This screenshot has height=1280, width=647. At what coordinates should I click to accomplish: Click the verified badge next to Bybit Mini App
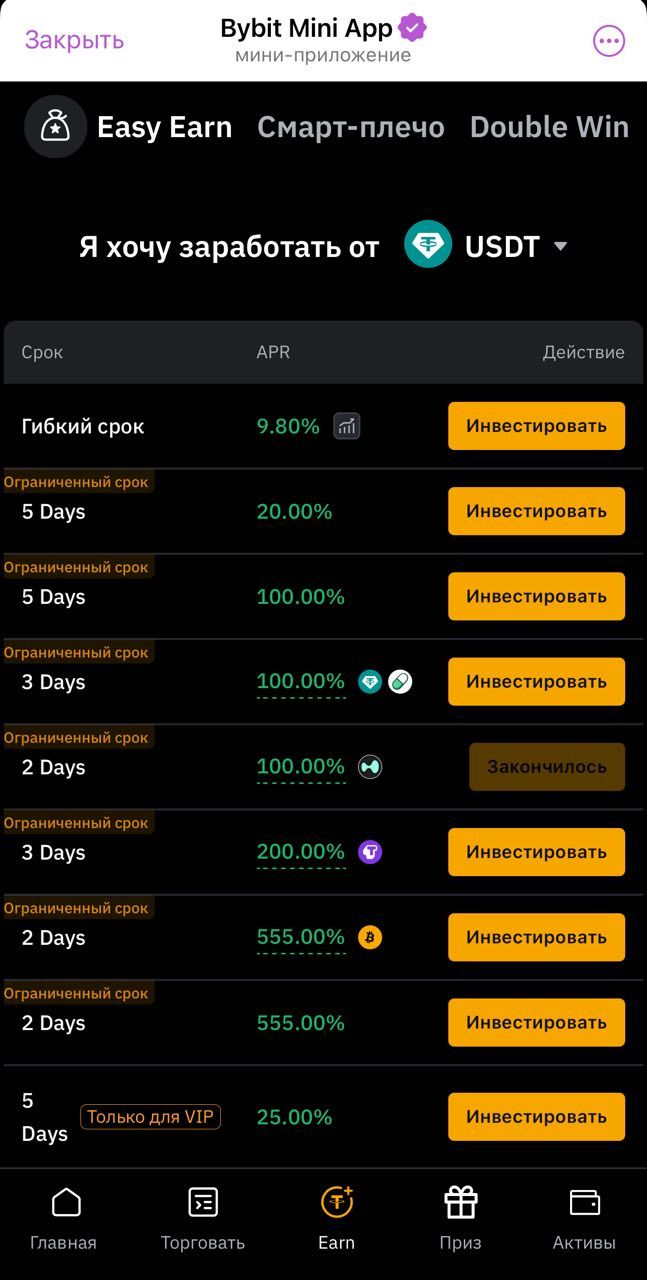pyautogui.click(x=411, y=27)
